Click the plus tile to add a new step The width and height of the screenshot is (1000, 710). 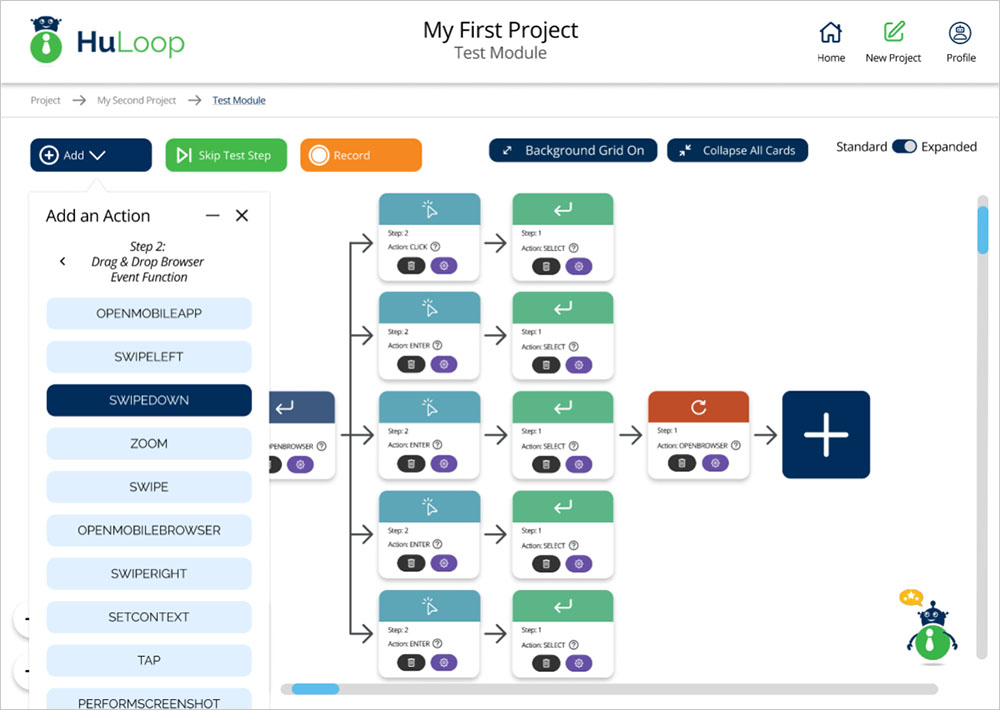pos(826,435)
